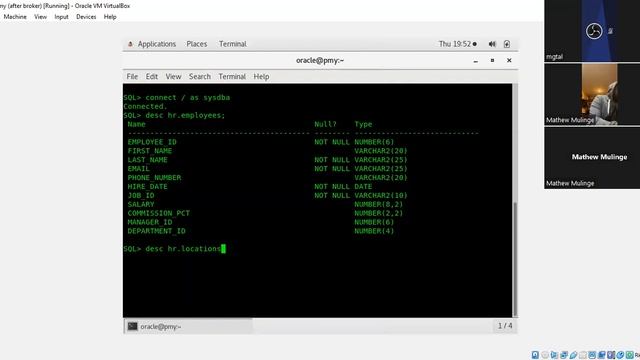Open the terminal File menu

coord(132,76)
